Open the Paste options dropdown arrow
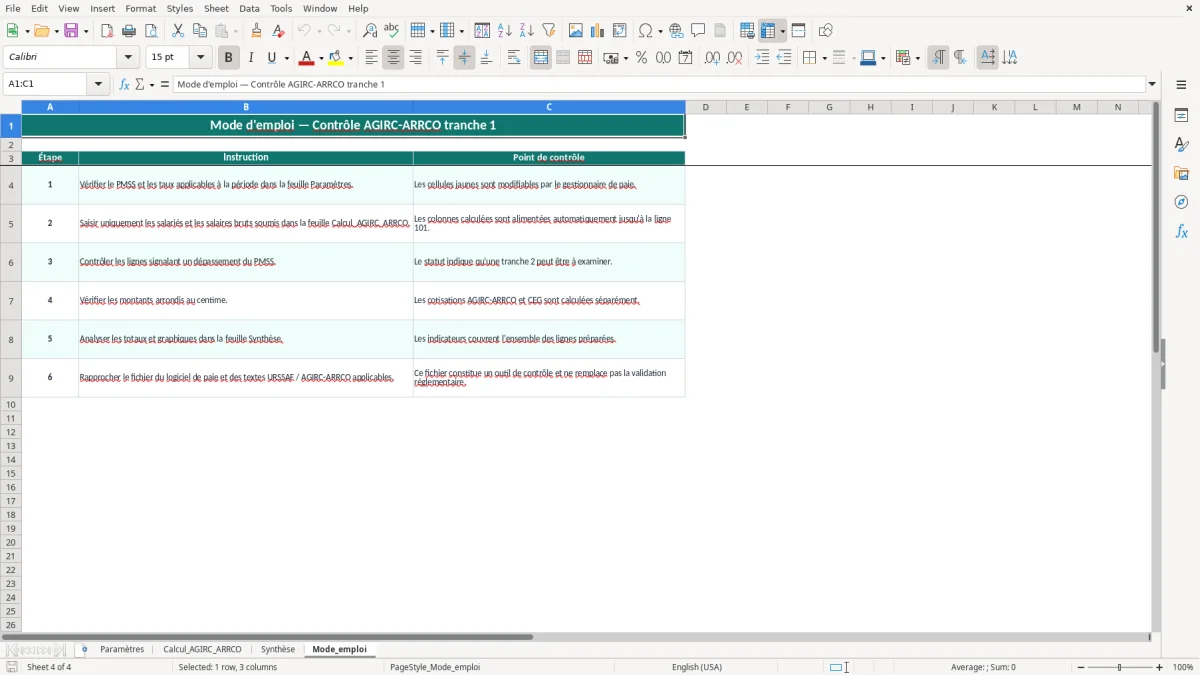The width and height of the screenshot is (1200, 675). click(235, 32)
